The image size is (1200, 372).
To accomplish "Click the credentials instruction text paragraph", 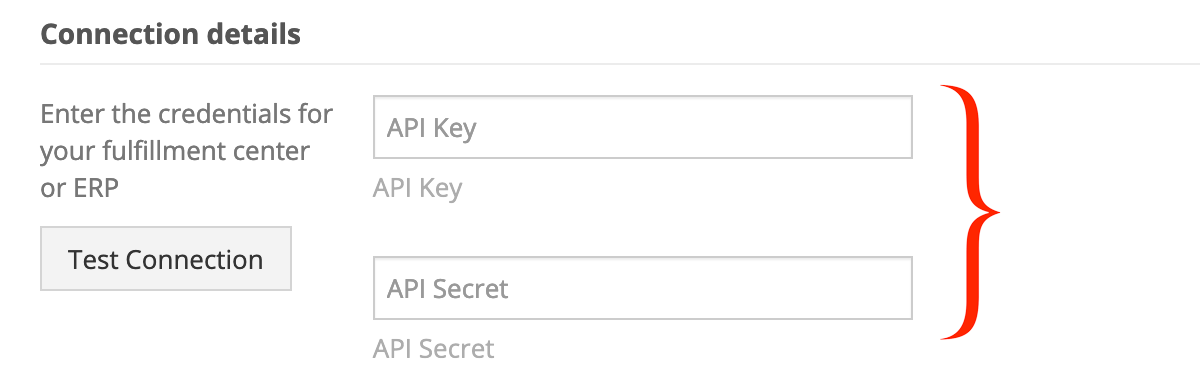I will 187,150.
